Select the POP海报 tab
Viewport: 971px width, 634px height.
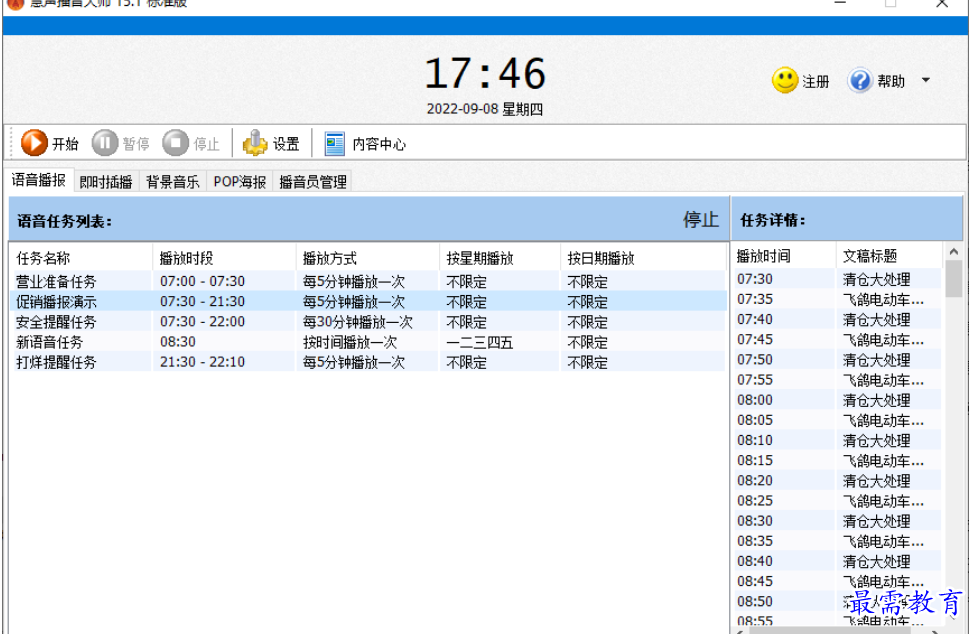[238, 181]
